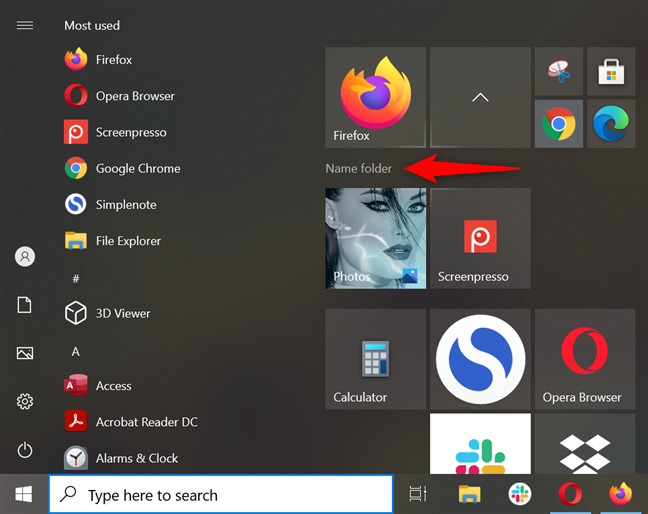This screenshot has width=648, height=514.
Task: Launch Google Chrome from the app list
Action: pos(122,168)
